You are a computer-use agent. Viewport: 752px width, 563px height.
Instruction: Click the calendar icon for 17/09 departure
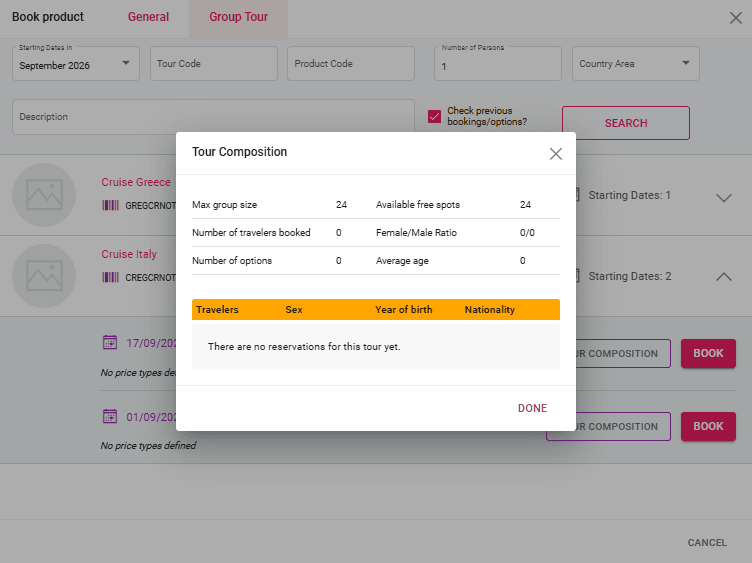[x=110, y=343]
